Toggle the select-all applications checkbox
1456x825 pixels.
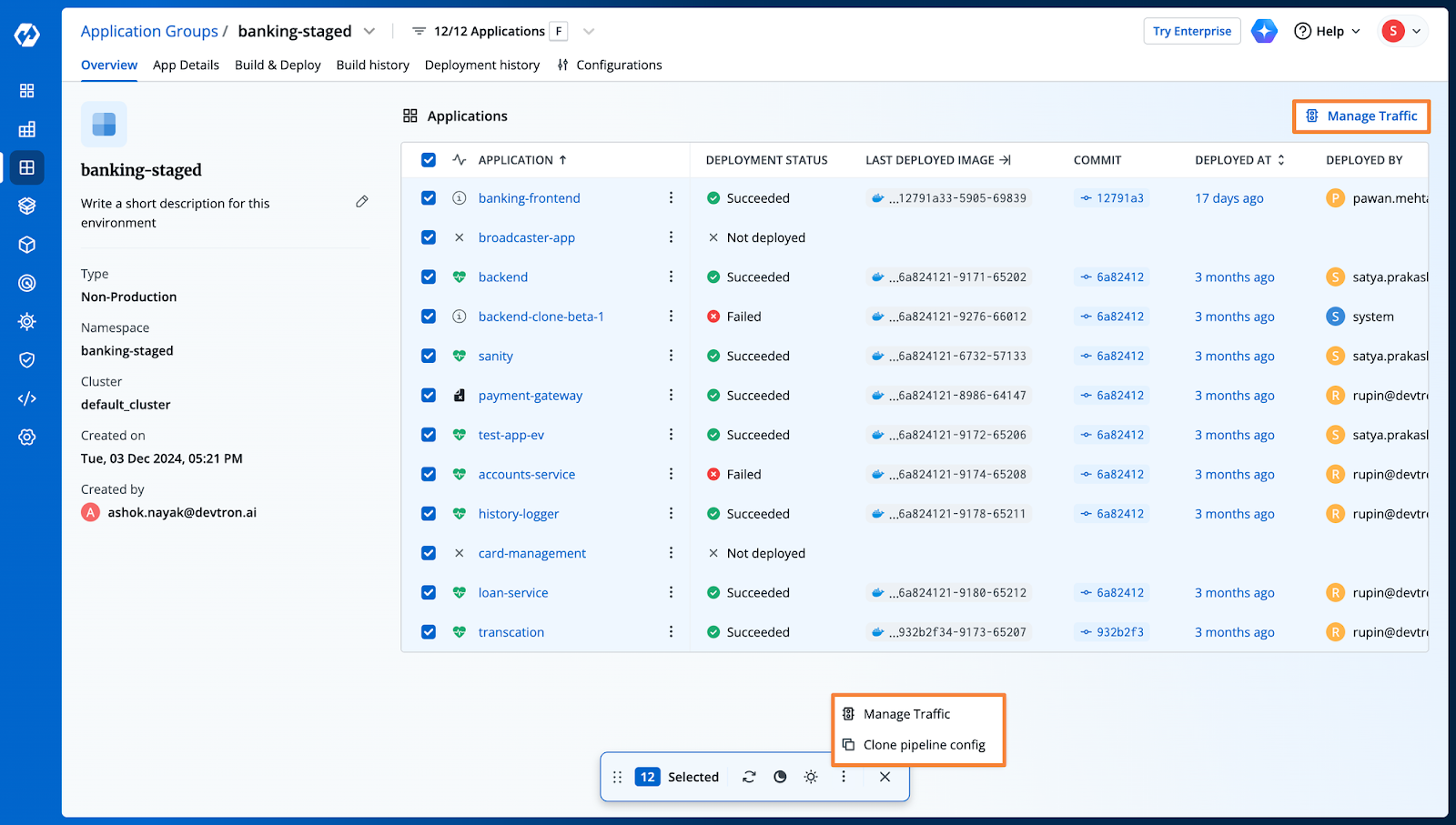pos(429,160)
